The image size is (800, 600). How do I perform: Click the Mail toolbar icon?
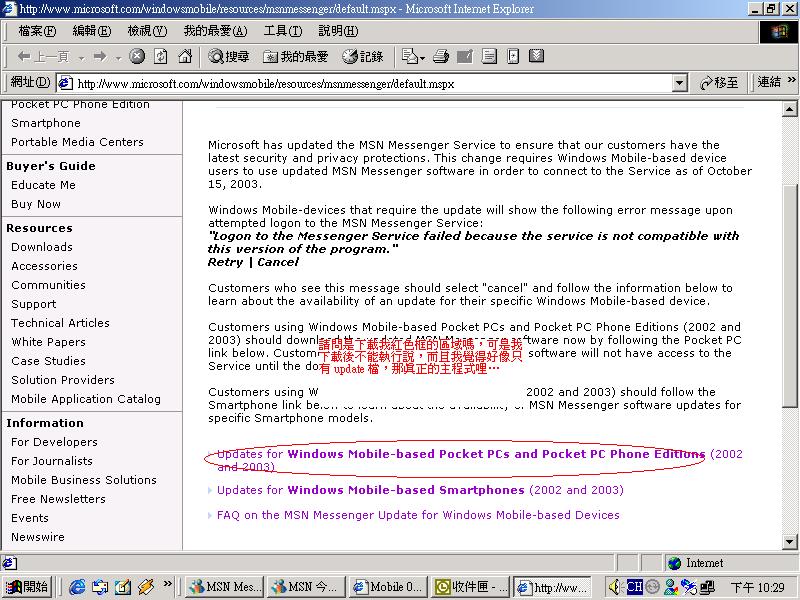[x=410, y=56]
